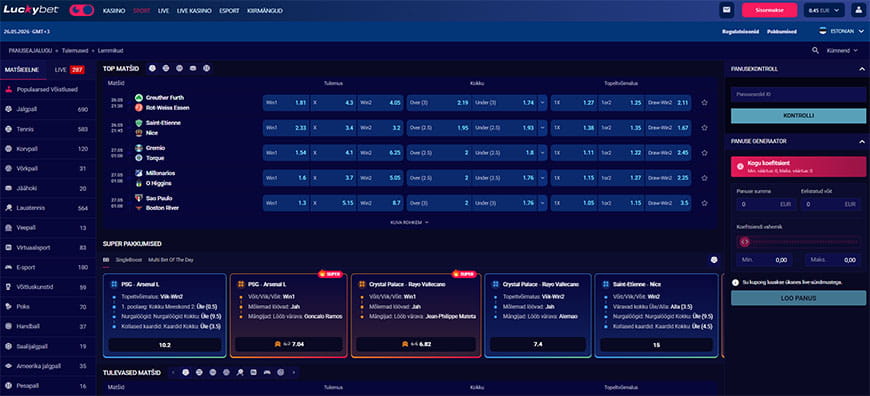
Task: Open the E-sport category
Action: point(48,267)
